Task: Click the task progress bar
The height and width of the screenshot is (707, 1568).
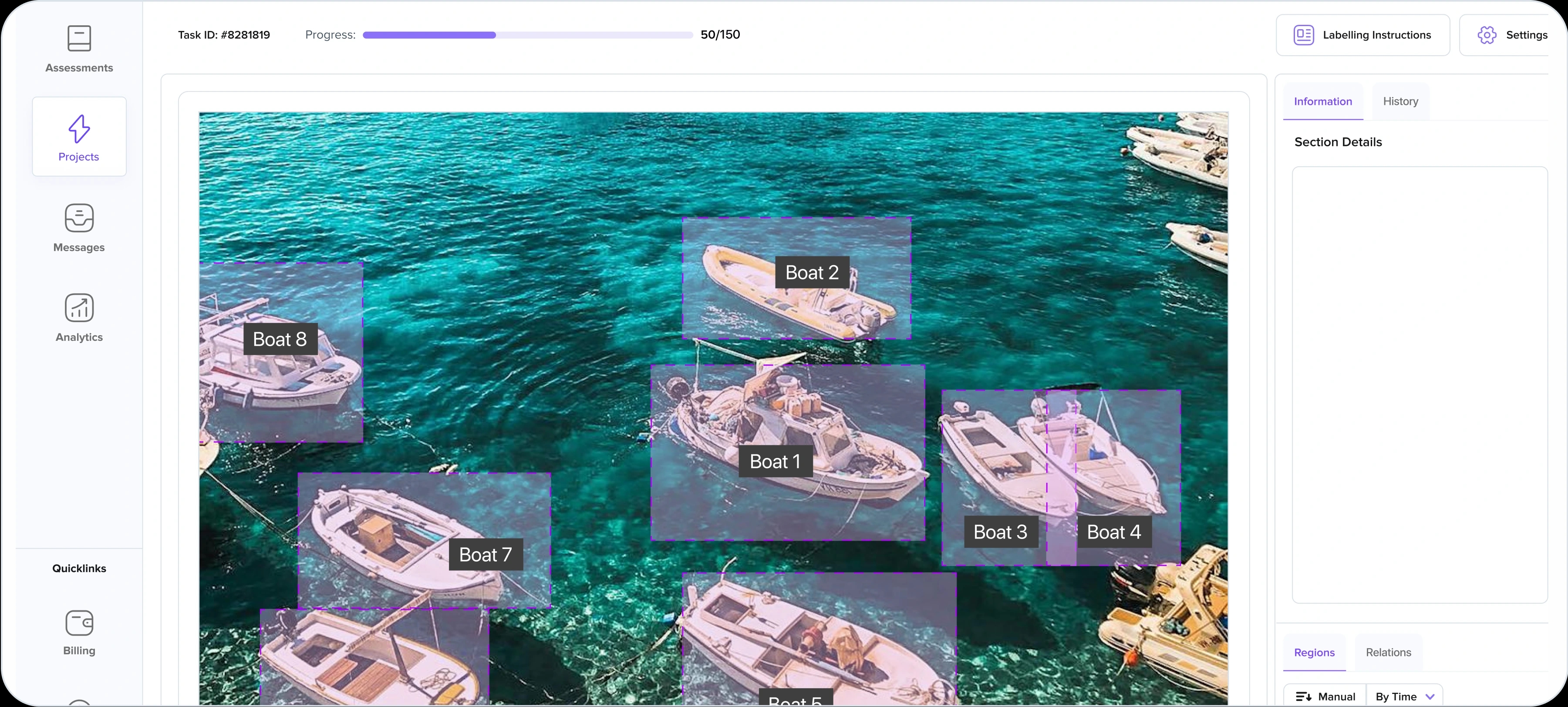Action: [527, 35]
